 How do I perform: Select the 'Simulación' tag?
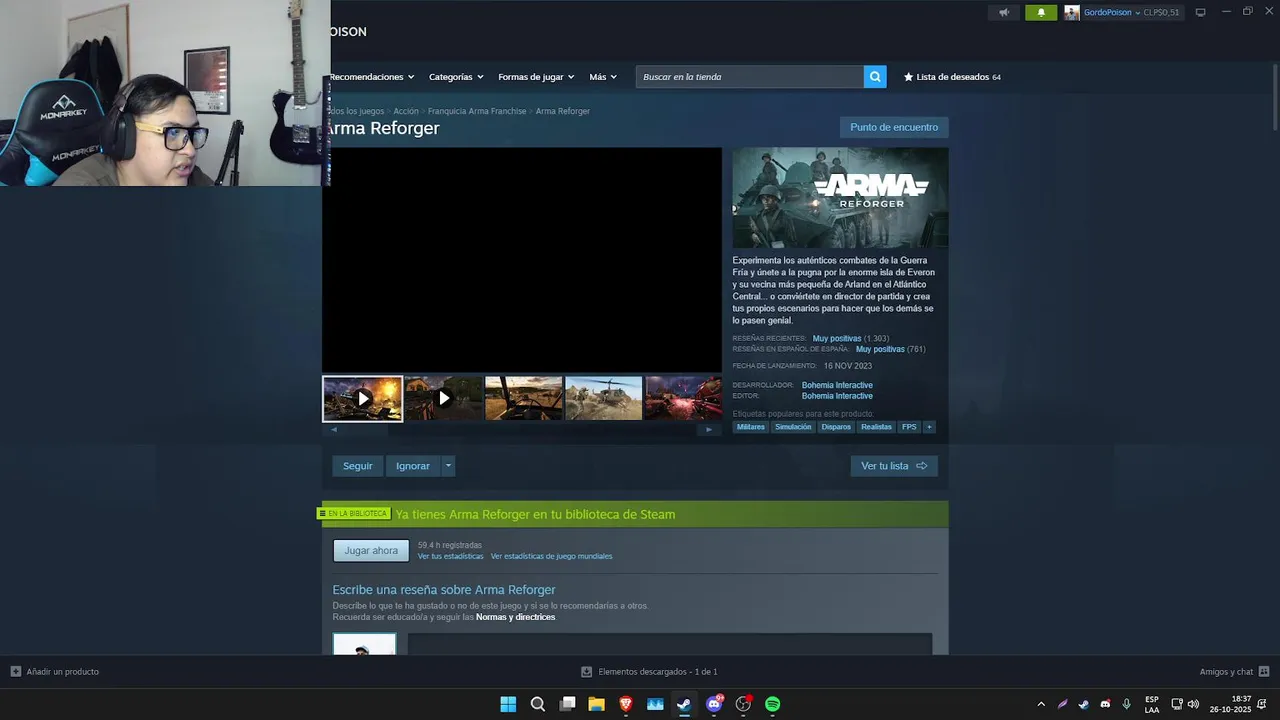[x=793, y=427]
